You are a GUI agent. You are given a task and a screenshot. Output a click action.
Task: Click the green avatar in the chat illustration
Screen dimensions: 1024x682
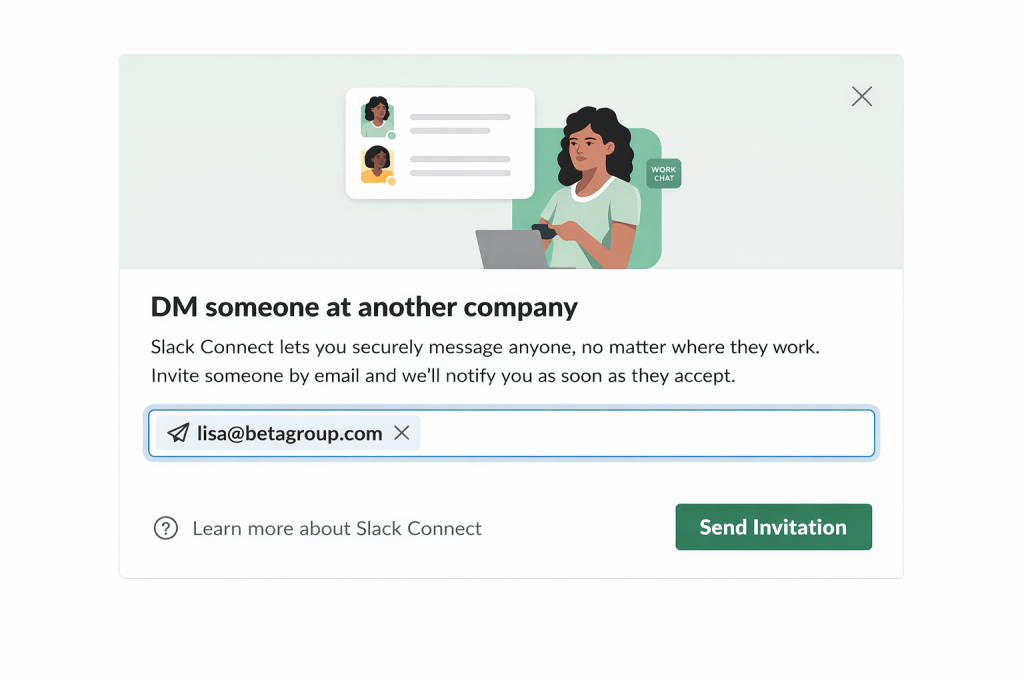(377, 115)
